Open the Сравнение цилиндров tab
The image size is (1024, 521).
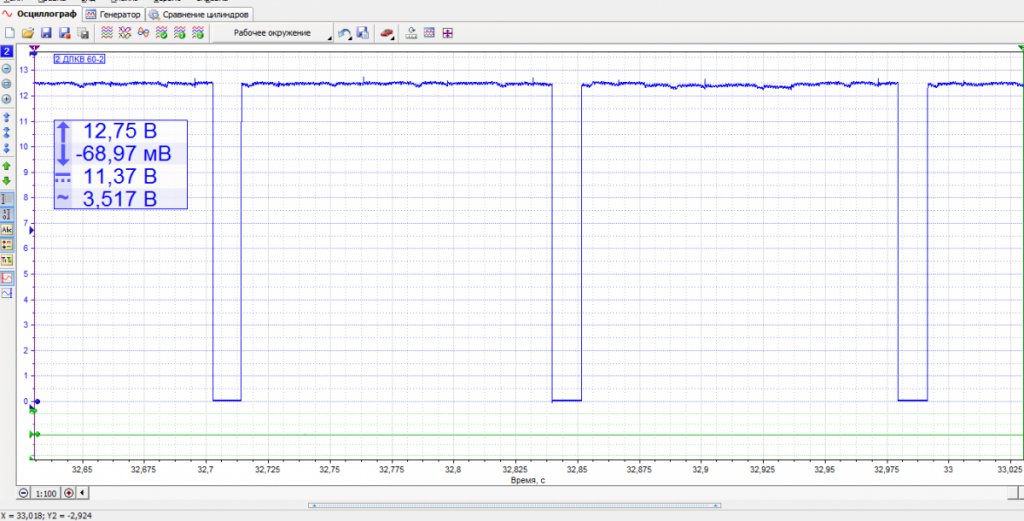(x=200, y=14)
